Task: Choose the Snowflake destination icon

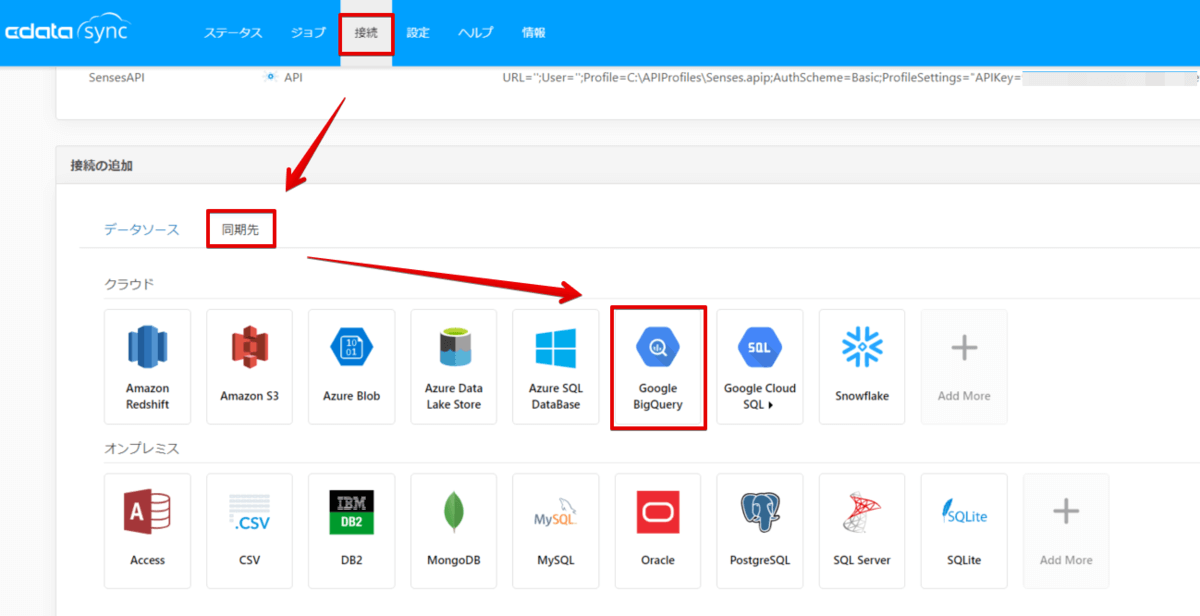Action: click(862, 366)
